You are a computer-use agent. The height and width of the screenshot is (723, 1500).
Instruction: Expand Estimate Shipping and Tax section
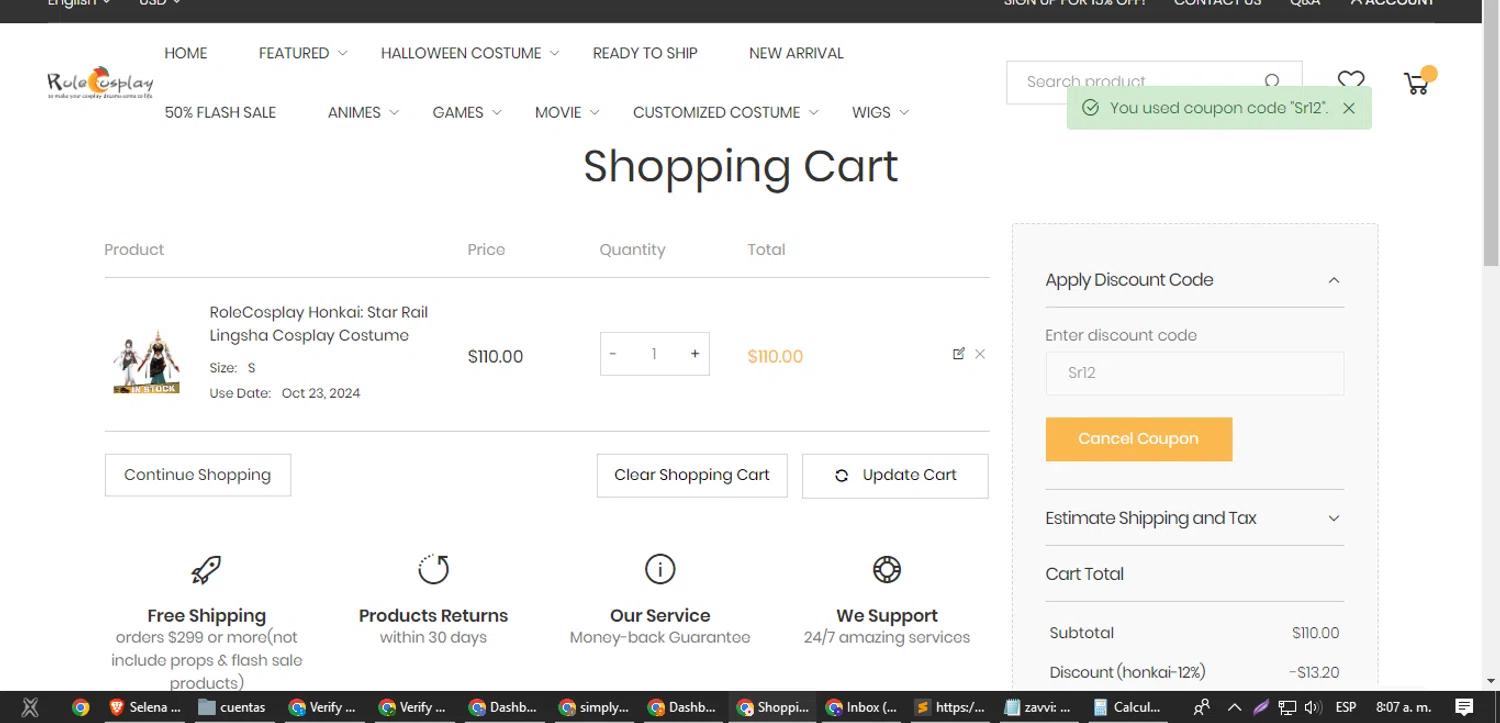1334,518
